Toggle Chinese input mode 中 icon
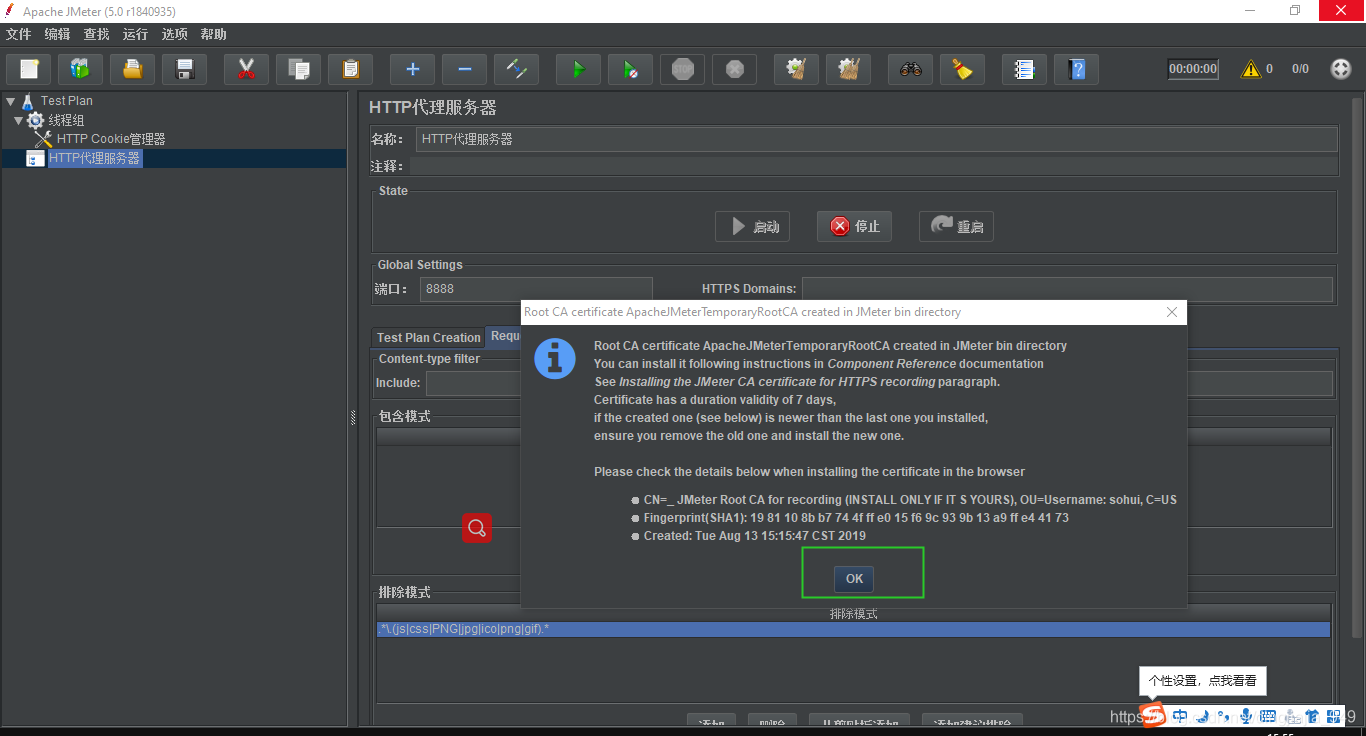This screenshot has height=736, width=1366. 1180,716
